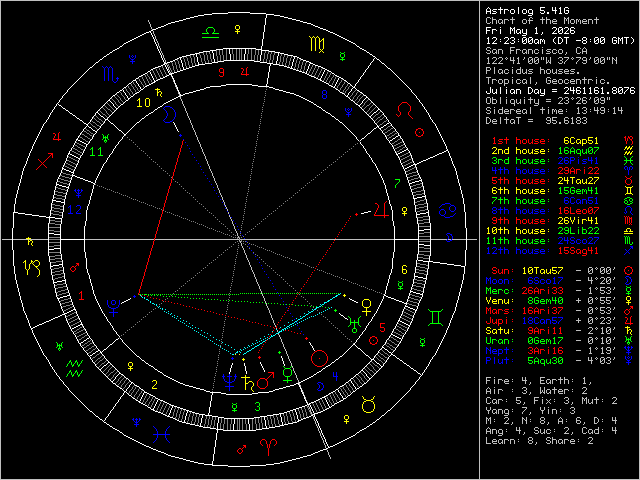Select the green Mercury glyph near the chart bottom
The height and width of the screenshot is (480, 640).
[288, 375]
